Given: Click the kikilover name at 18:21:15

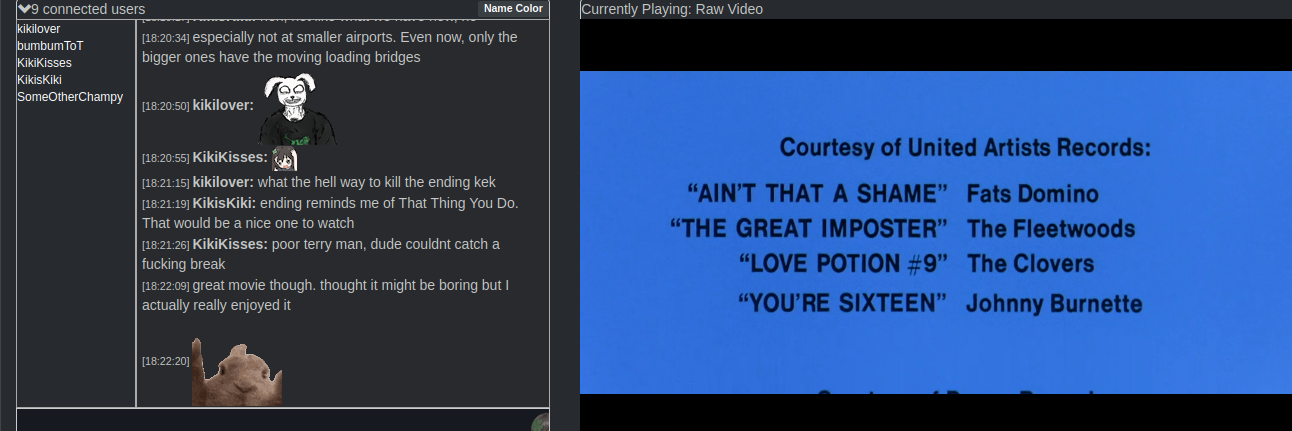Looking at the screenshot, I should tap(223, 182).
